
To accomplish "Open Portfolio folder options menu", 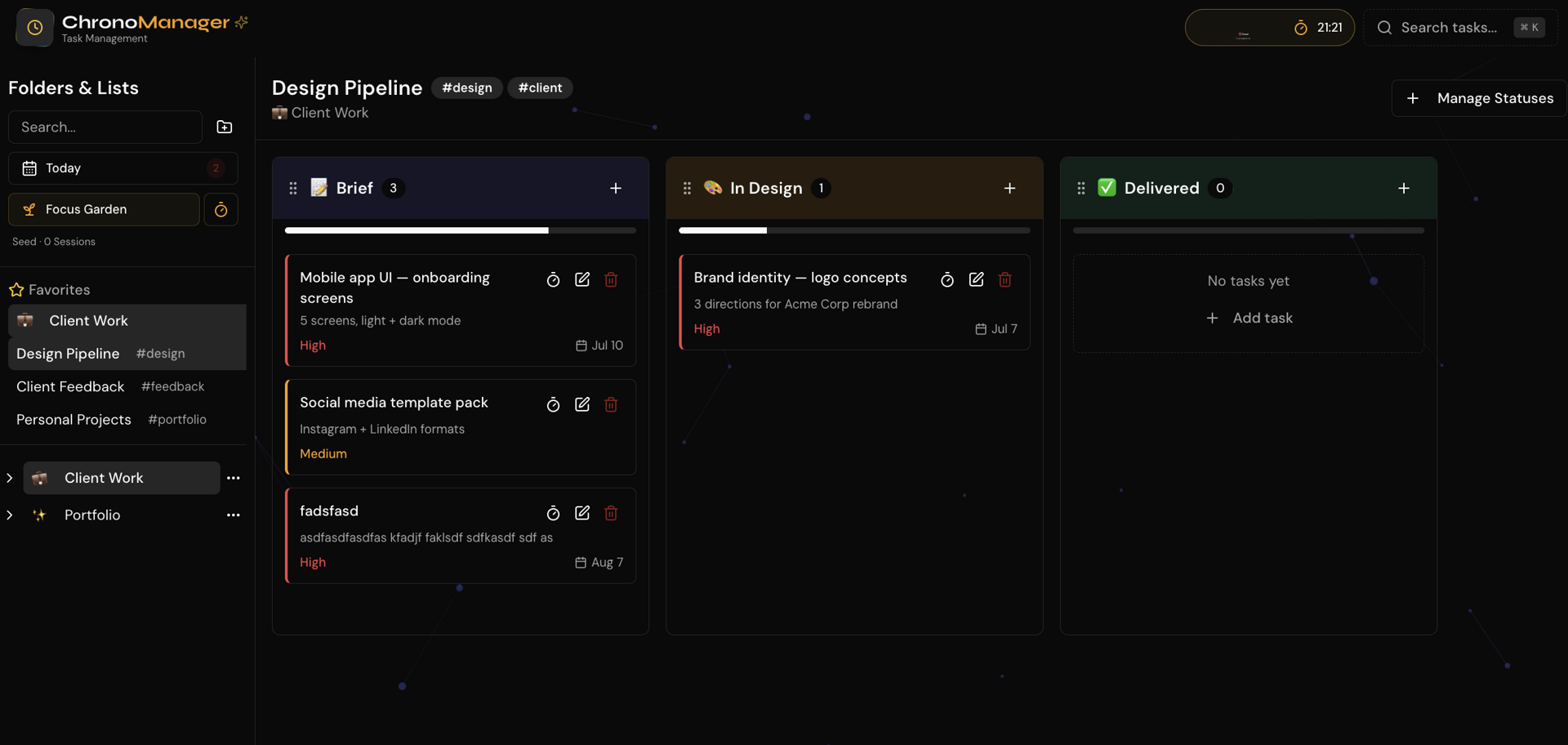I will pos(234,515).
